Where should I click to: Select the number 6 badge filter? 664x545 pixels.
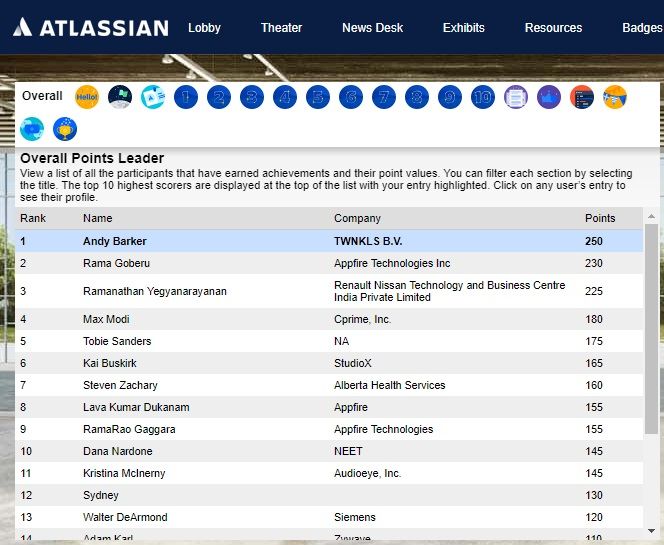click(351, 97)
